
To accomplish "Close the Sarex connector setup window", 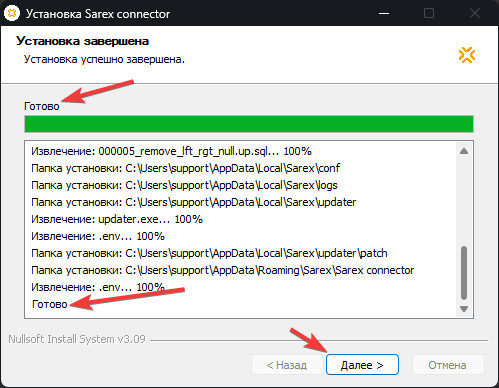I will coord(474,13).
